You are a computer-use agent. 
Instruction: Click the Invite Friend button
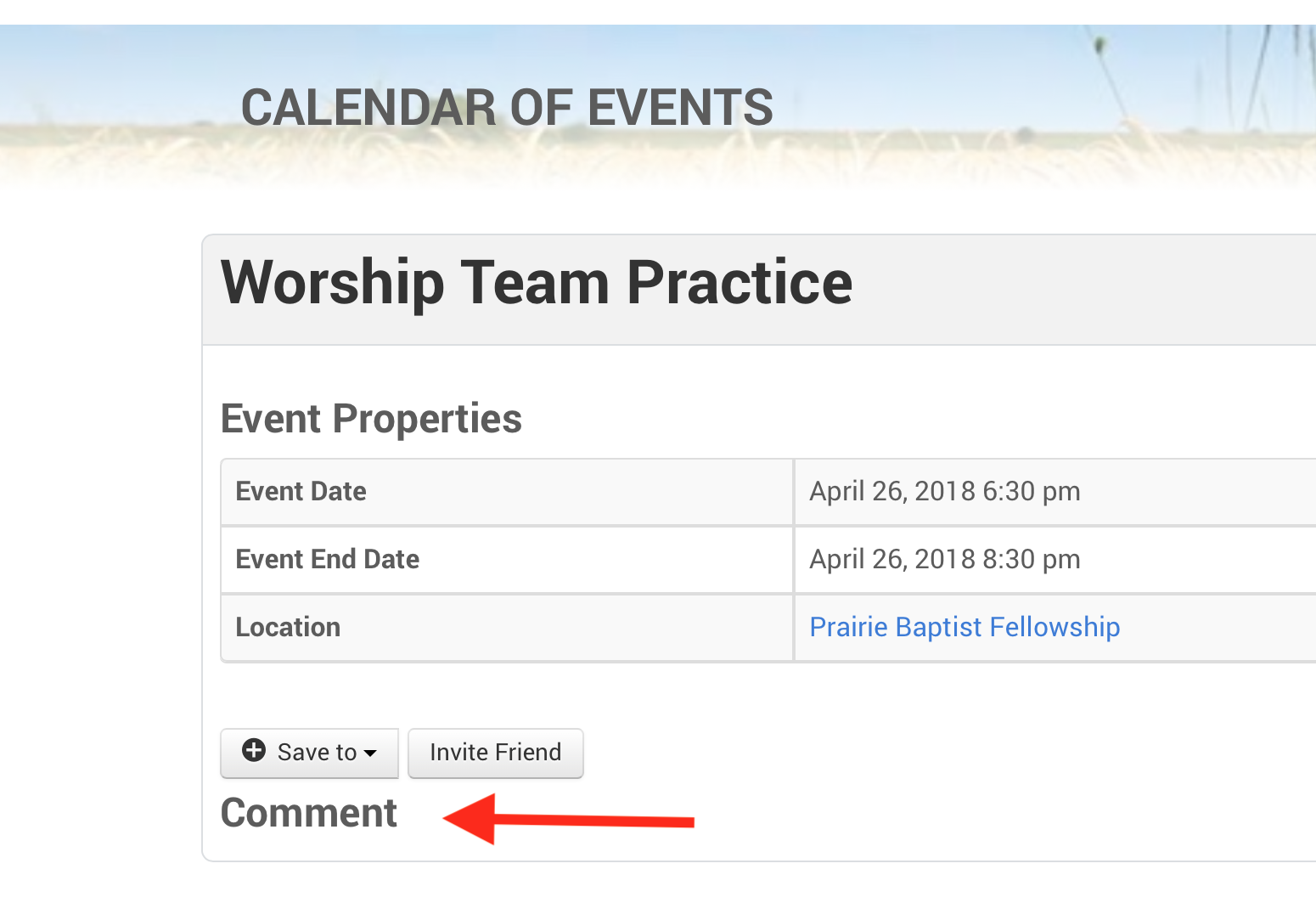pyautogui.click(x=495, y=753)
